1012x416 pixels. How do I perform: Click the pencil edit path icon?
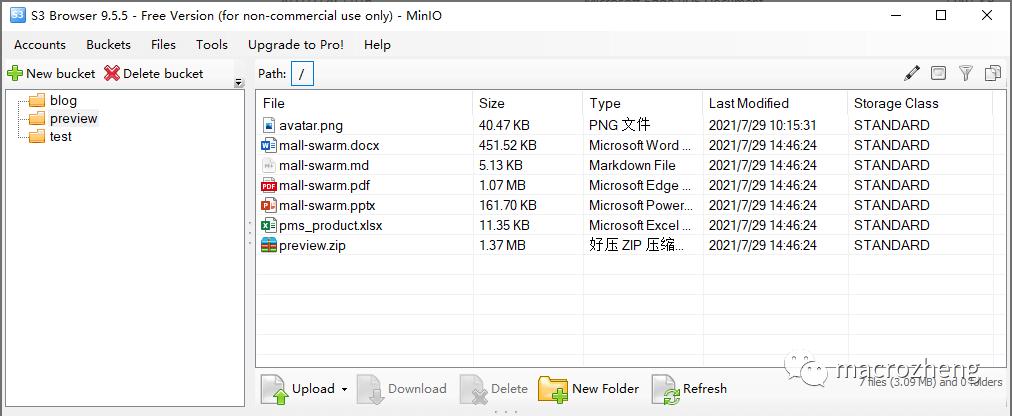tap(911, 73)
